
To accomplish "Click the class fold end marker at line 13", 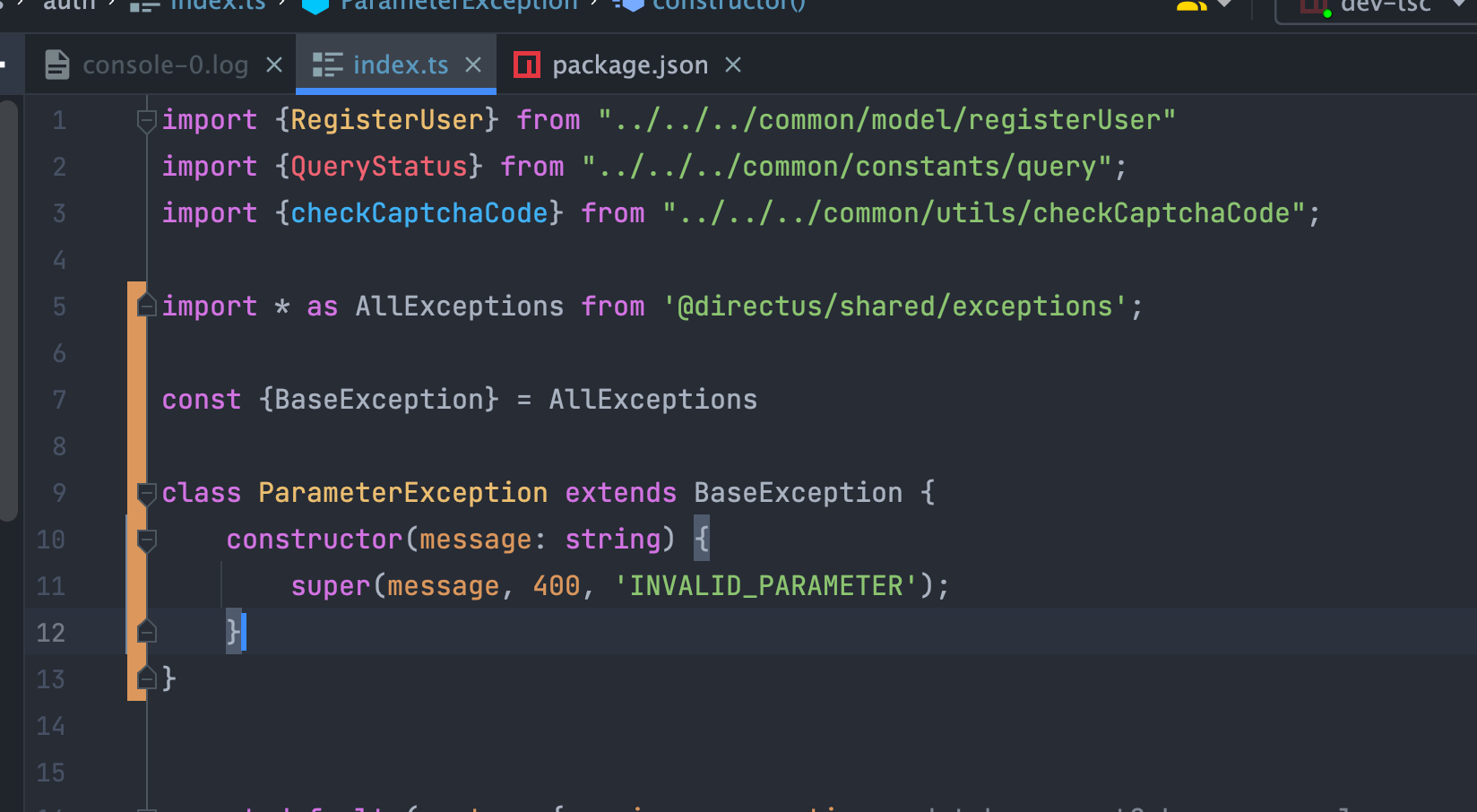I will pos(146,679).
